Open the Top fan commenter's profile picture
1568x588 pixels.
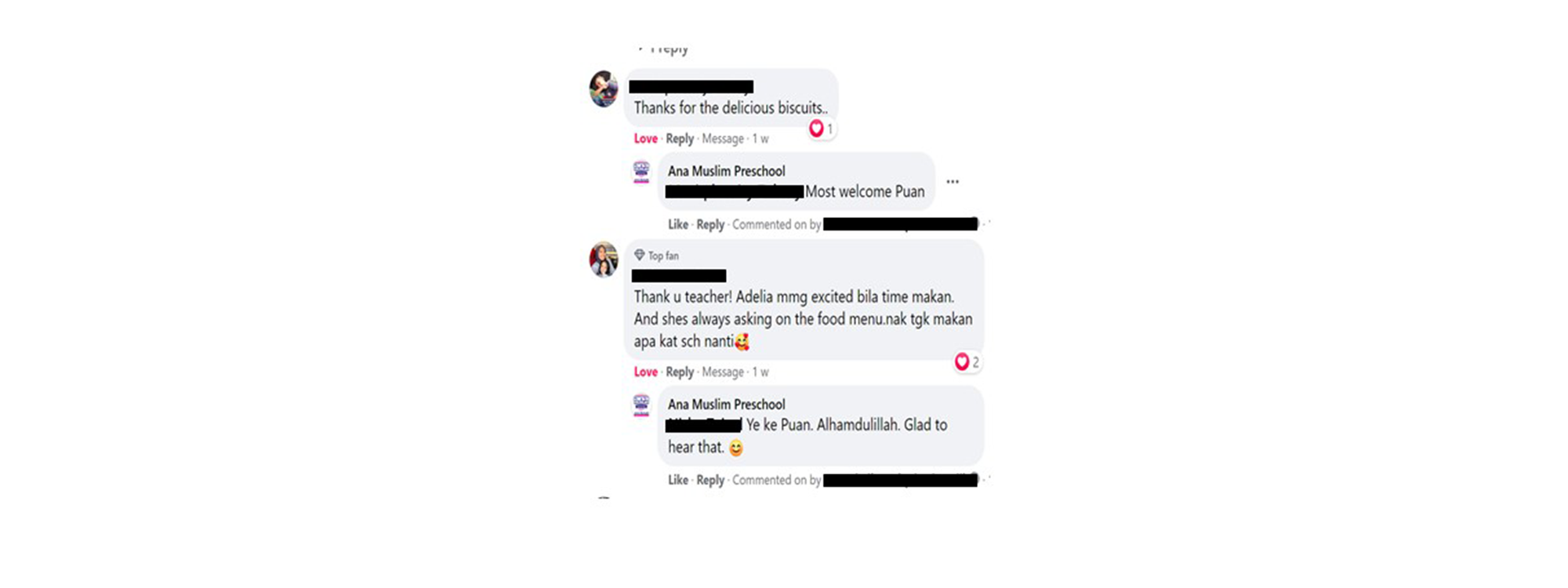[604, 260]
